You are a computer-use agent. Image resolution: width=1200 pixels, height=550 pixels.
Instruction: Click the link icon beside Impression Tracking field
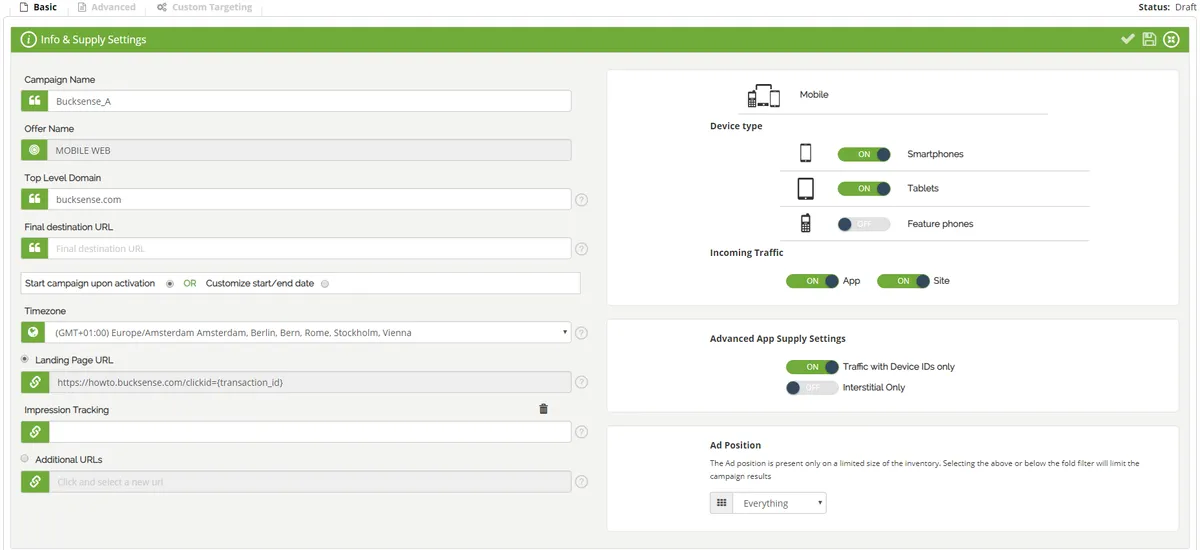pyautogui.click(x=34, y=431)
